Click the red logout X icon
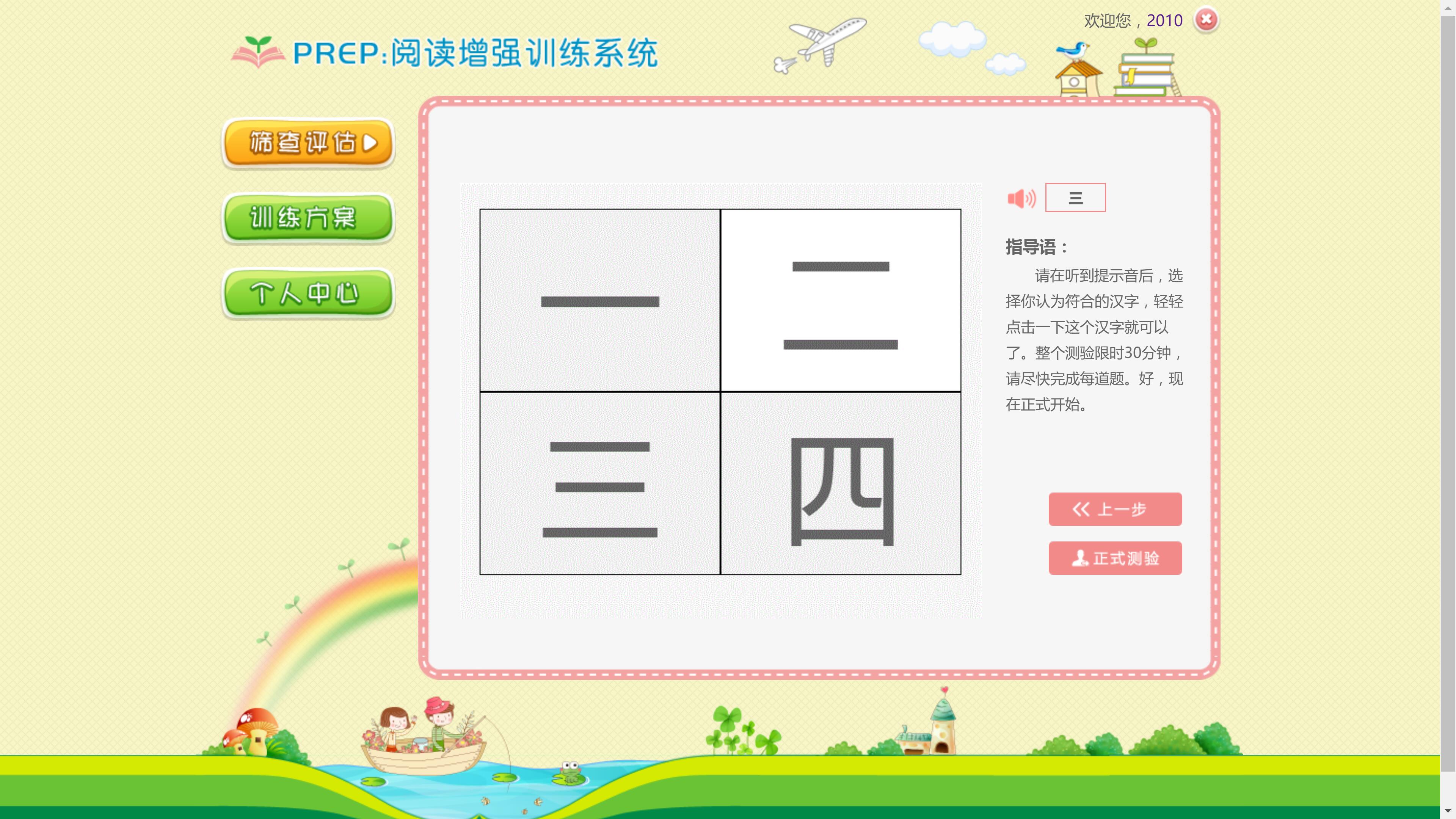 tap(1206, 20)
